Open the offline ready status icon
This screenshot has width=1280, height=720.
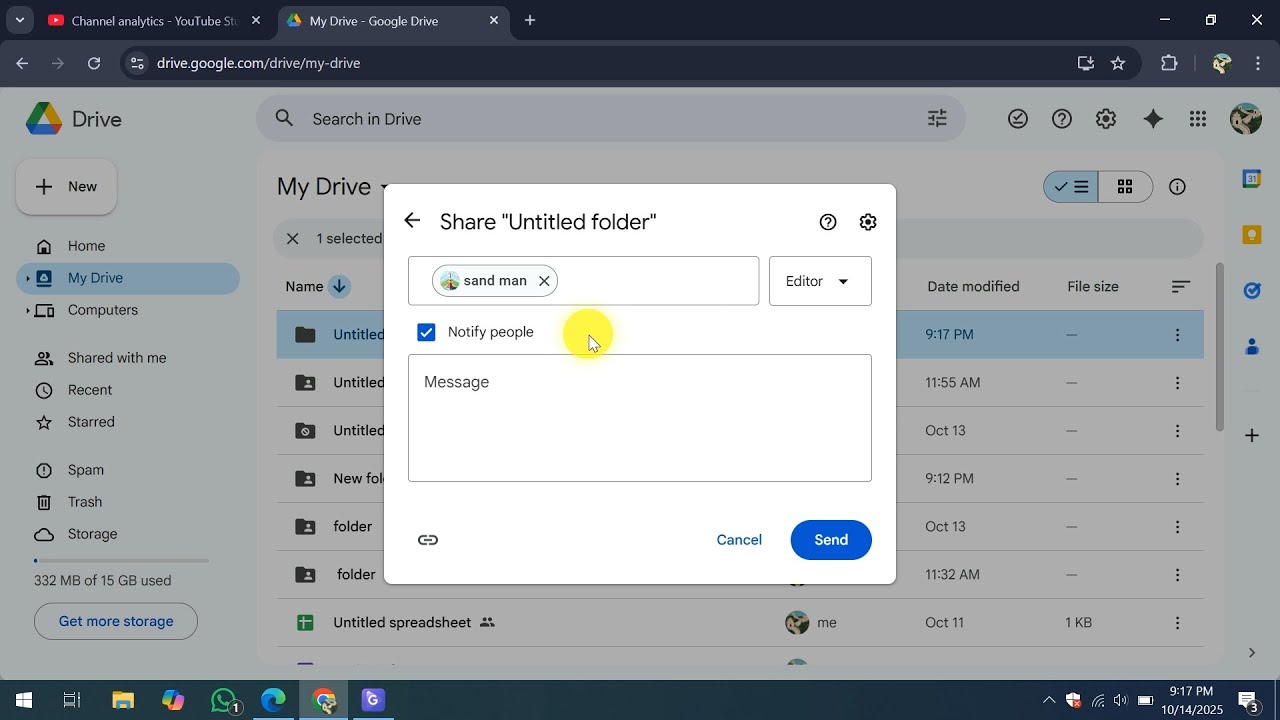pos(1018,119)
